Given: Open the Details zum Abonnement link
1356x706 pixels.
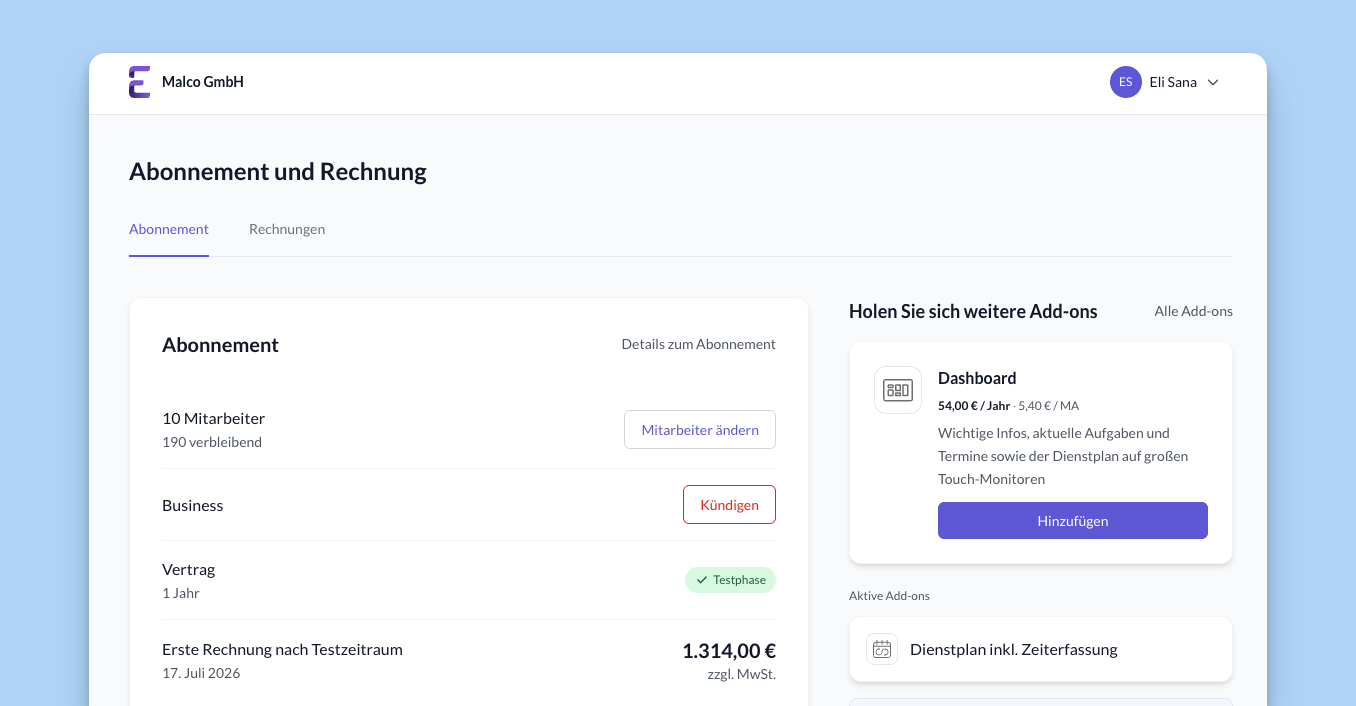Looking at the screenshot, I should click(x=699, y=344).
